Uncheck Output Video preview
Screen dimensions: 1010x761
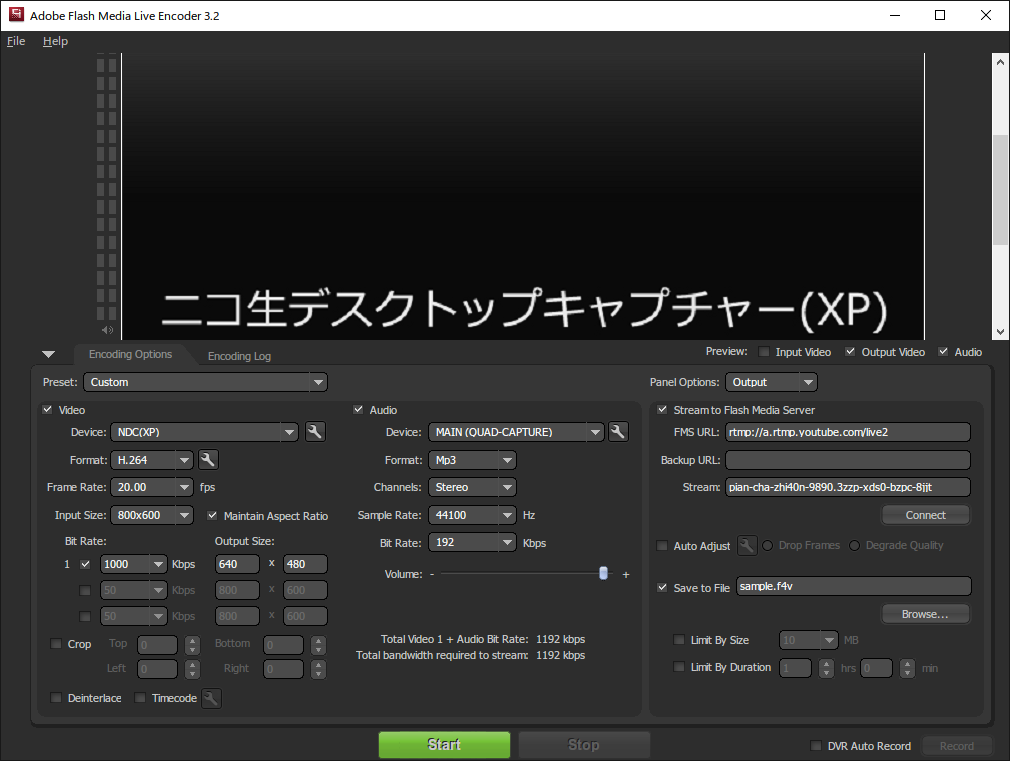(850, 351)
